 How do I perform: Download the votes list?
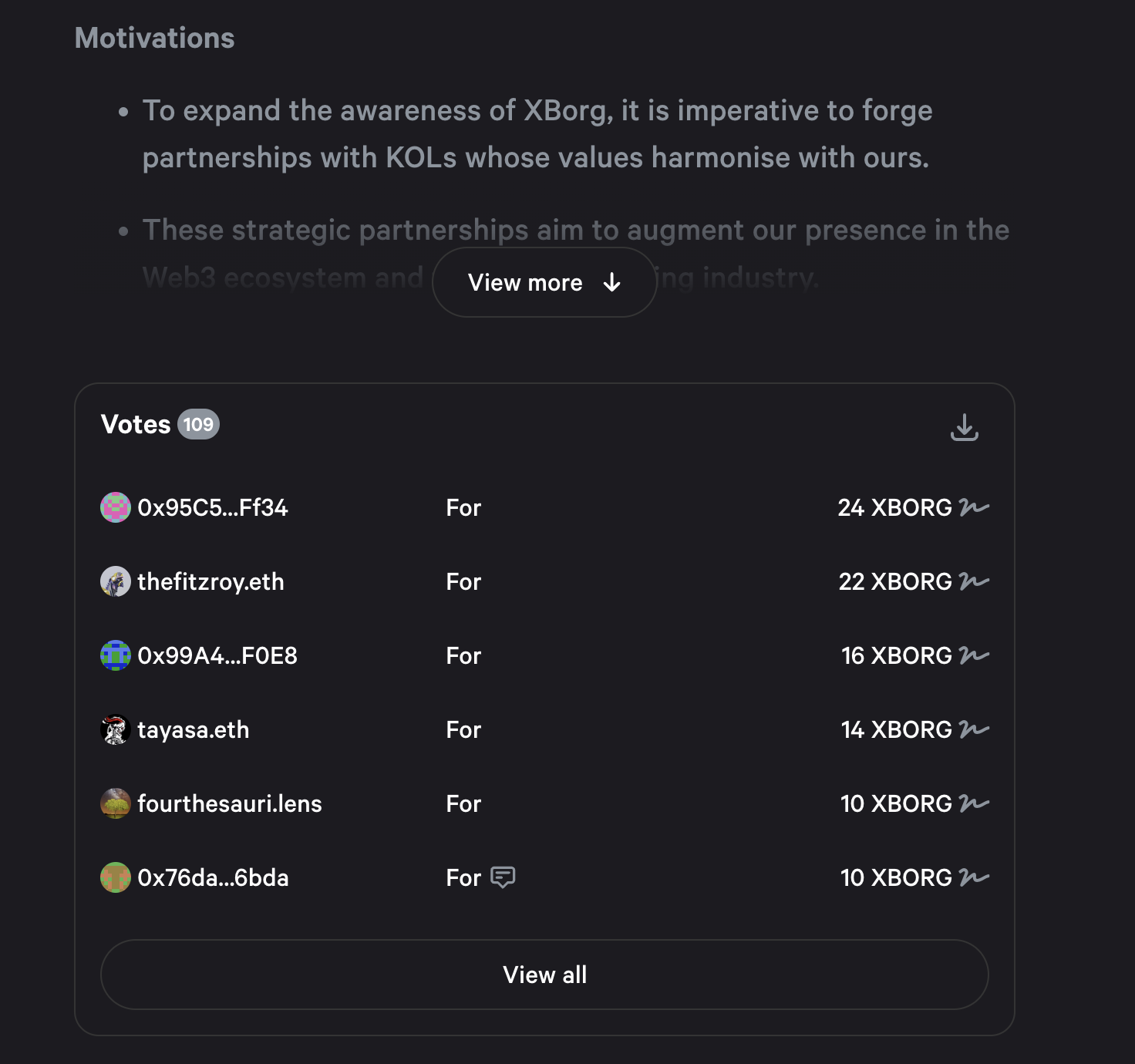coord(964,427)
